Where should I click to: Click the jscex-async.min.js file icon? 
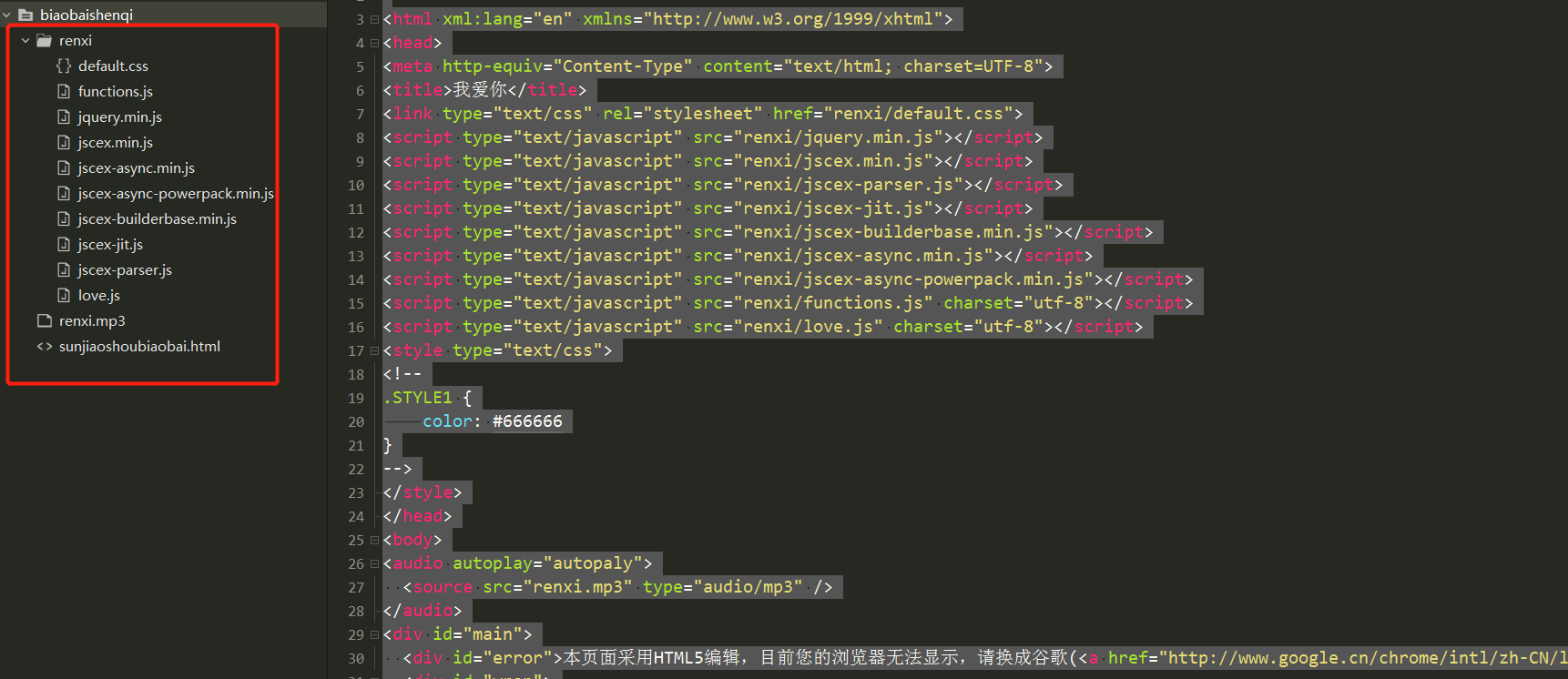coord(64,167)
